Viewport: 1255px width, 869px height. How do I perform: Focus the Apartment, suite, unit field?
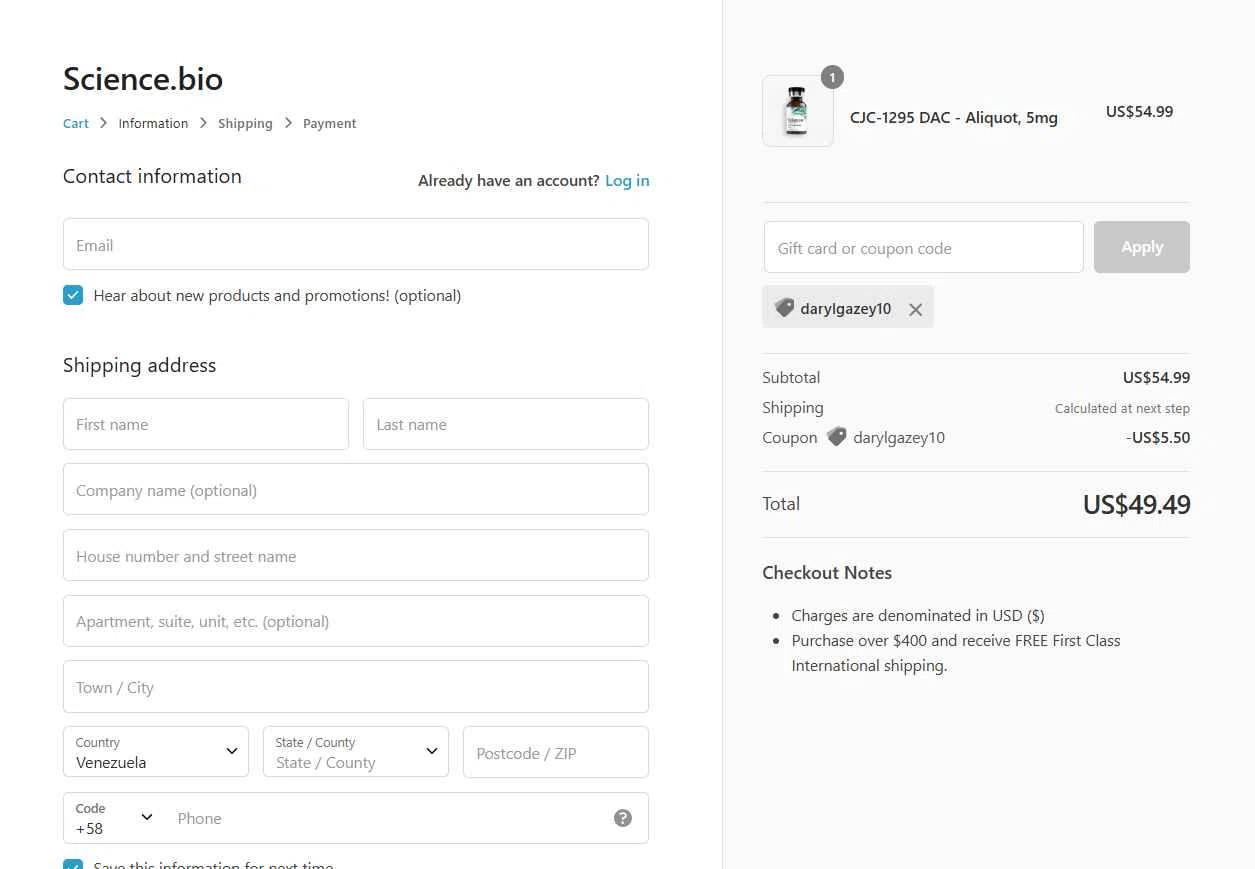(x=356, y=621)
